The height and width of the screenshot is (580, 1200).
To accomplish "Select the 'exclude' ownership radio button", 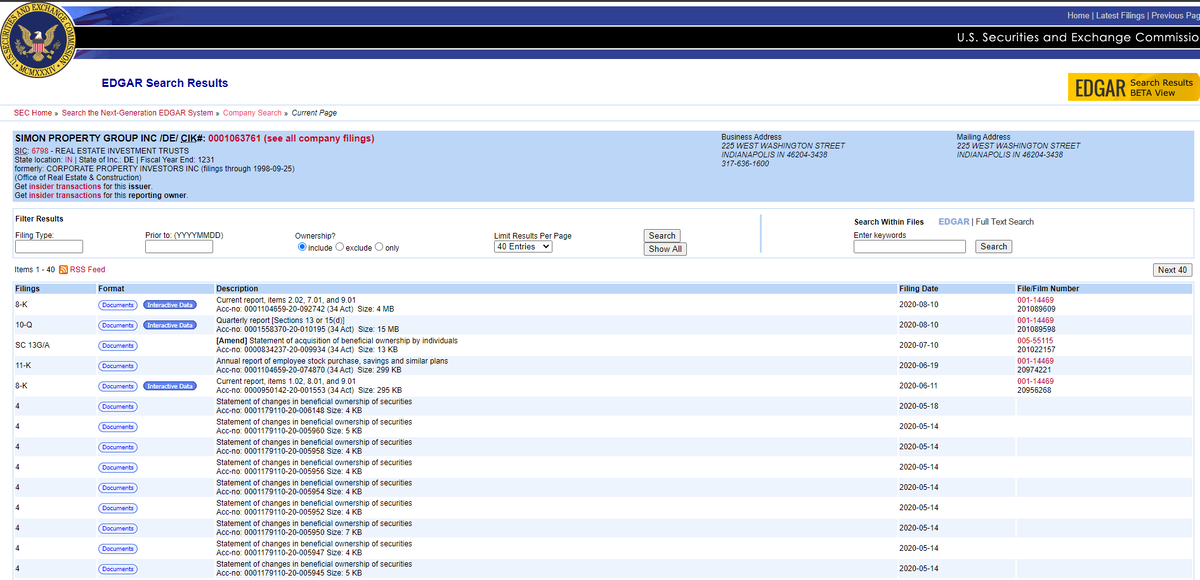I will point(340,247).
